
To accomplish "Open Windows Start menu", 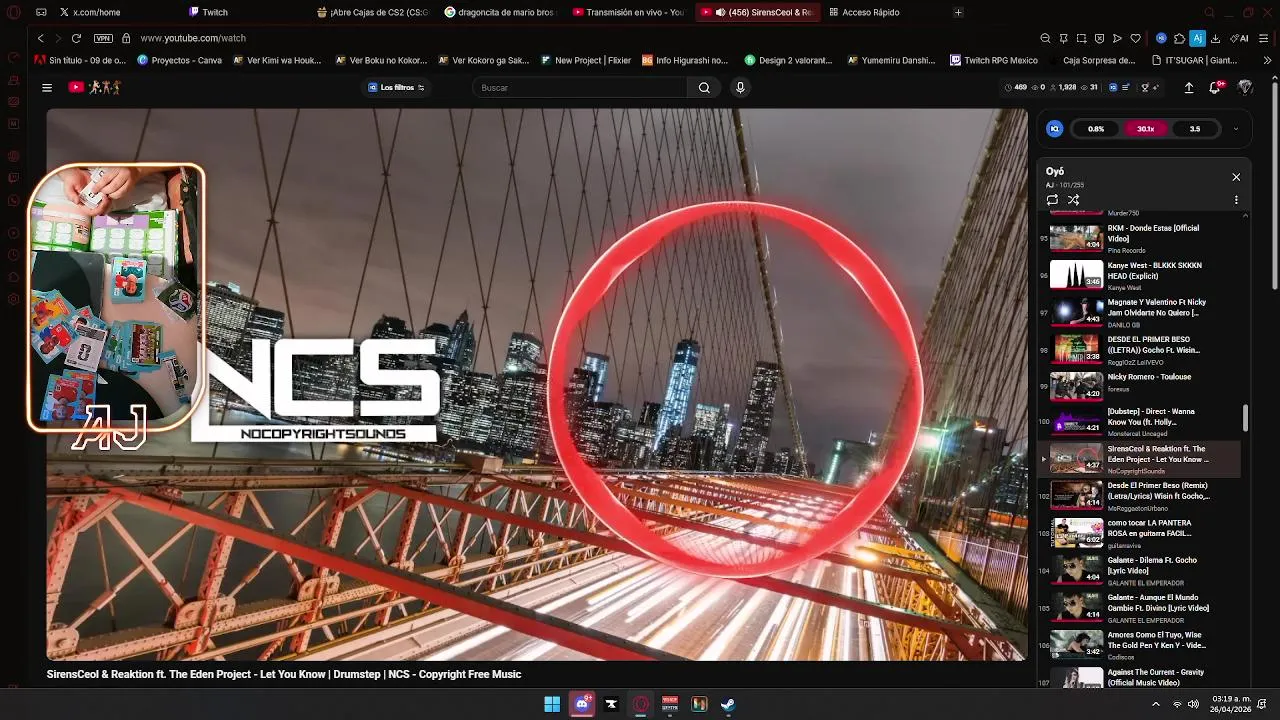I will (552, 704).
